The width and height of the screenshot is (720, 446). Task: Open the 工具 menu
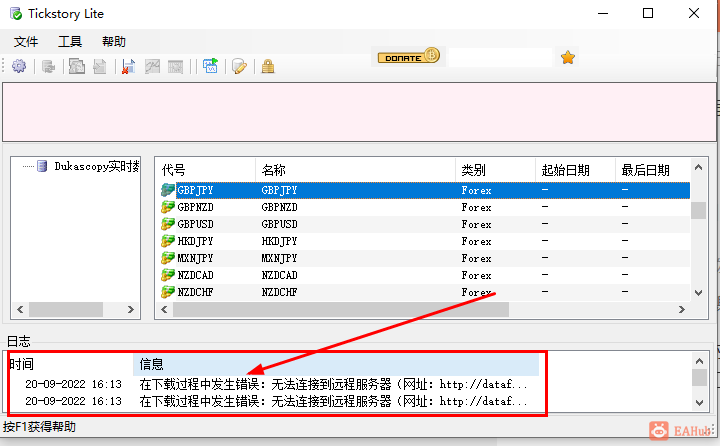click(x=70, y=42)
